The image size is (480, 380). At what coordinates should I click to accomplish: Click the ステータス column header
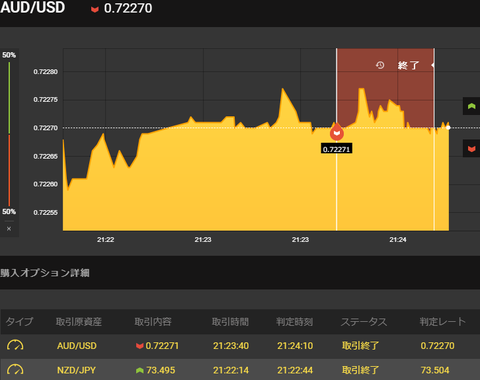[364, 322]
